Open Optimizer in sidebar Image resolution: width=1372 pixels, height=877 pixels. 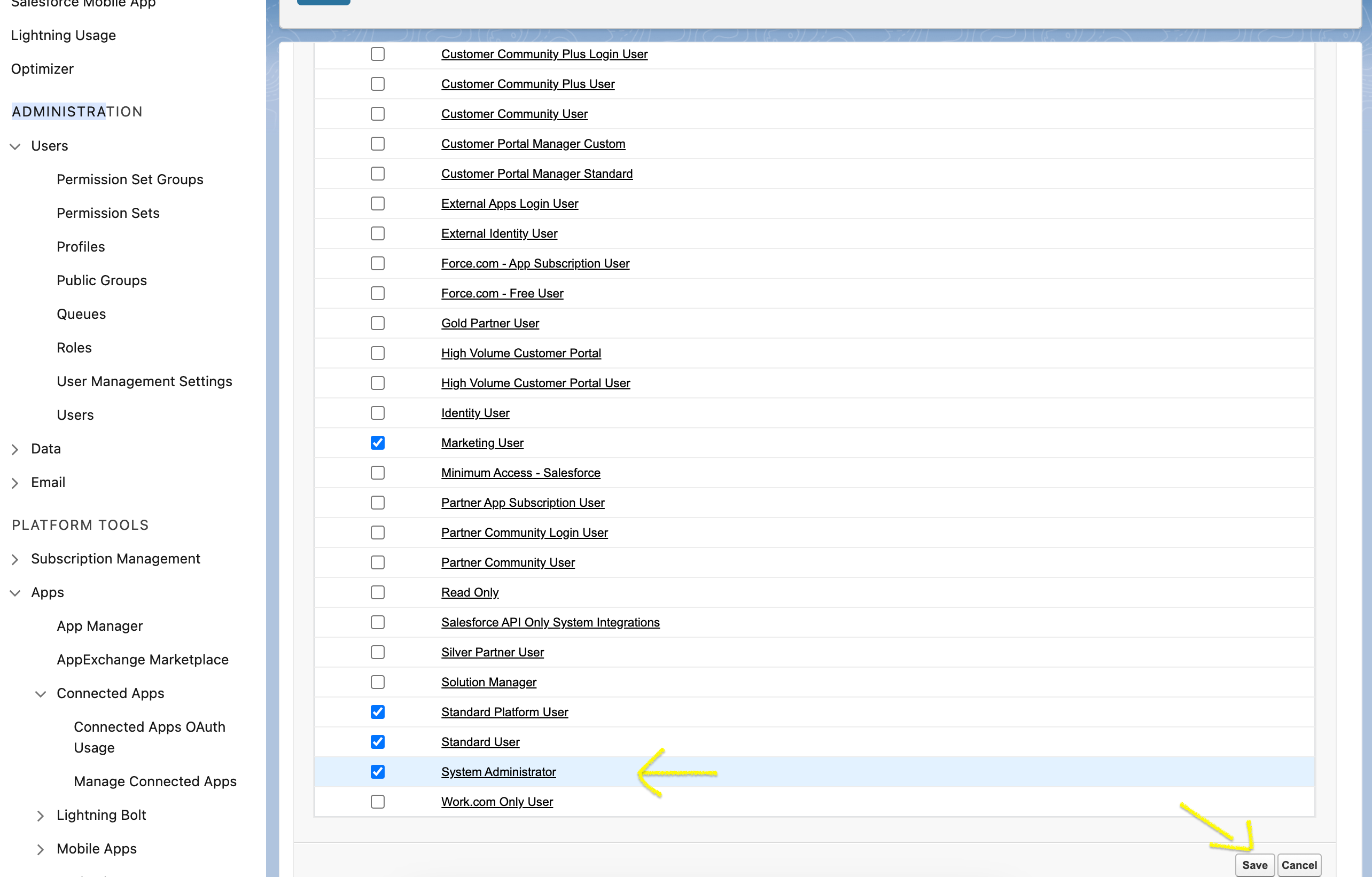tap(42, 69)
